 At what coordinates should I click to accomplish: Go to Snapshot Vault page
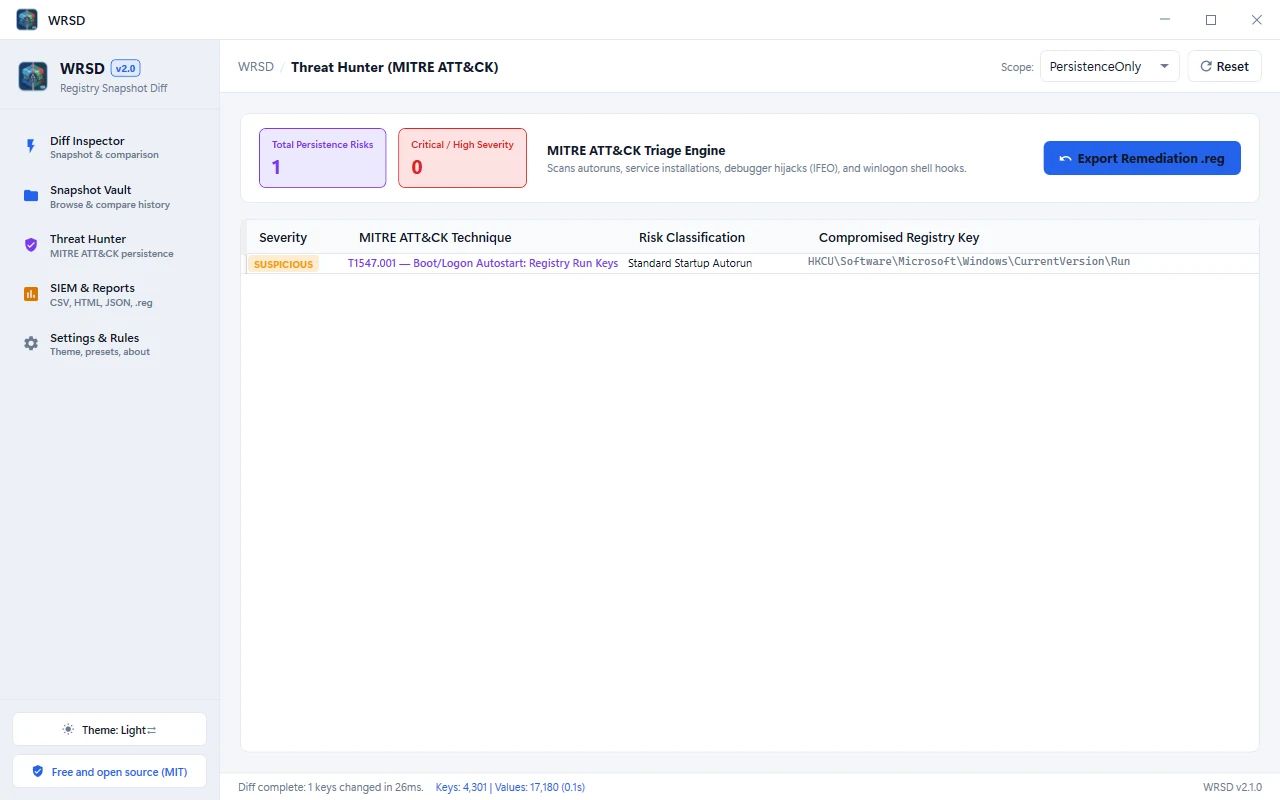[x=110, y=196]
